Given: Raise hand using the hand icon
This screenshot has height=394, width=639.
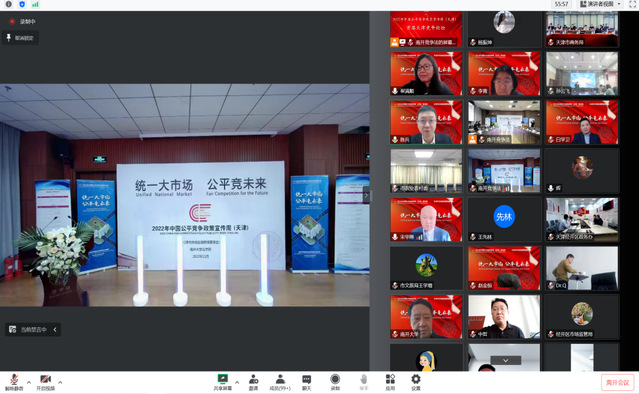Looking at the screenshot, I should [x=364, y=382].
